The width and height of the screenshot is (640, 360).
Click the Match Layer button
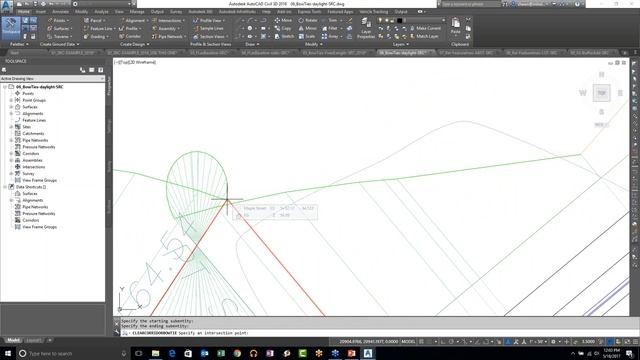pos(424,36)
